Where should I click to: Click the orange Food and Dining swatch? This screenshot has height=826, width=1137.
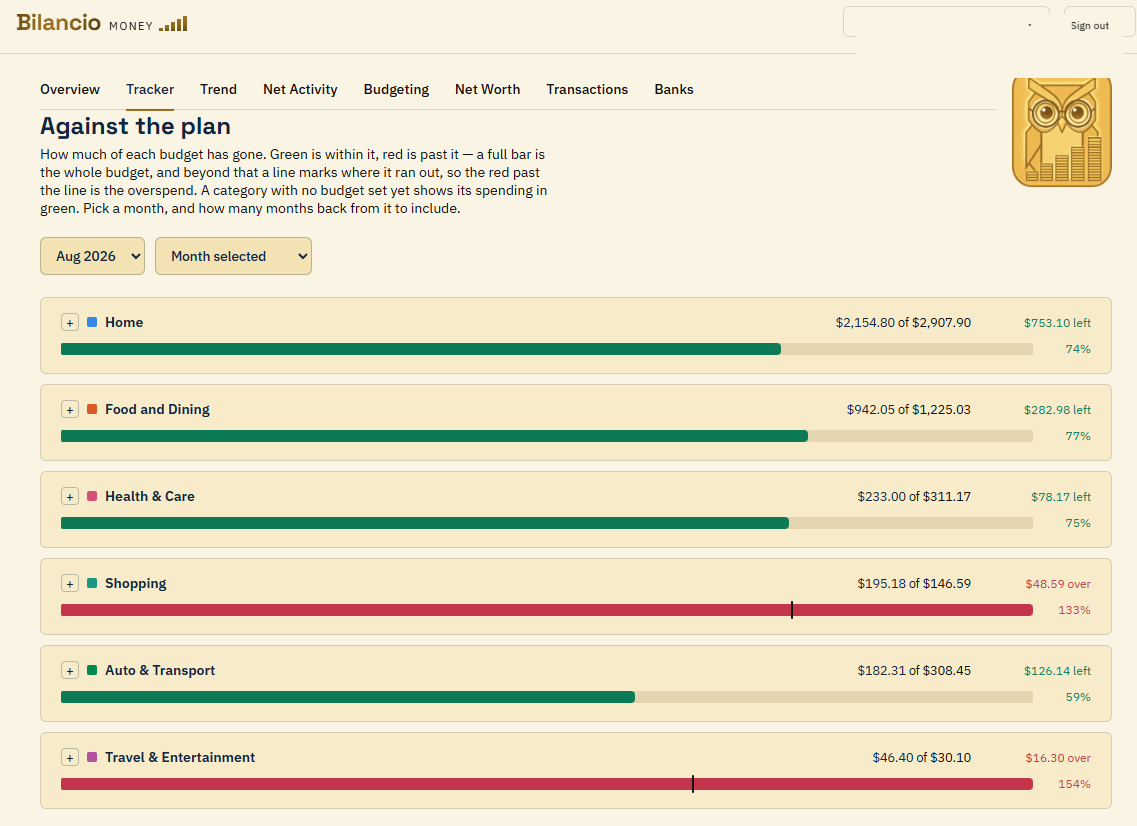pos(92,409)
